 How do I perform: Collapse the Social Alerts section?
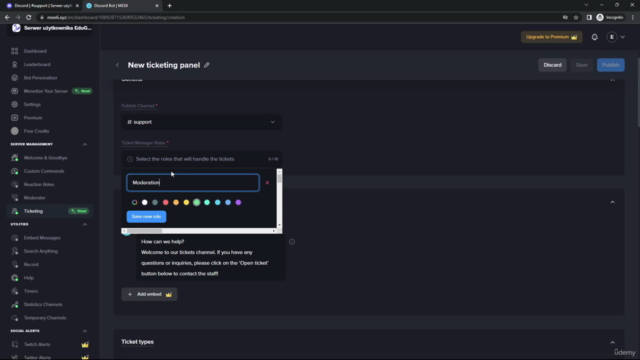click(x=85, y=331)
